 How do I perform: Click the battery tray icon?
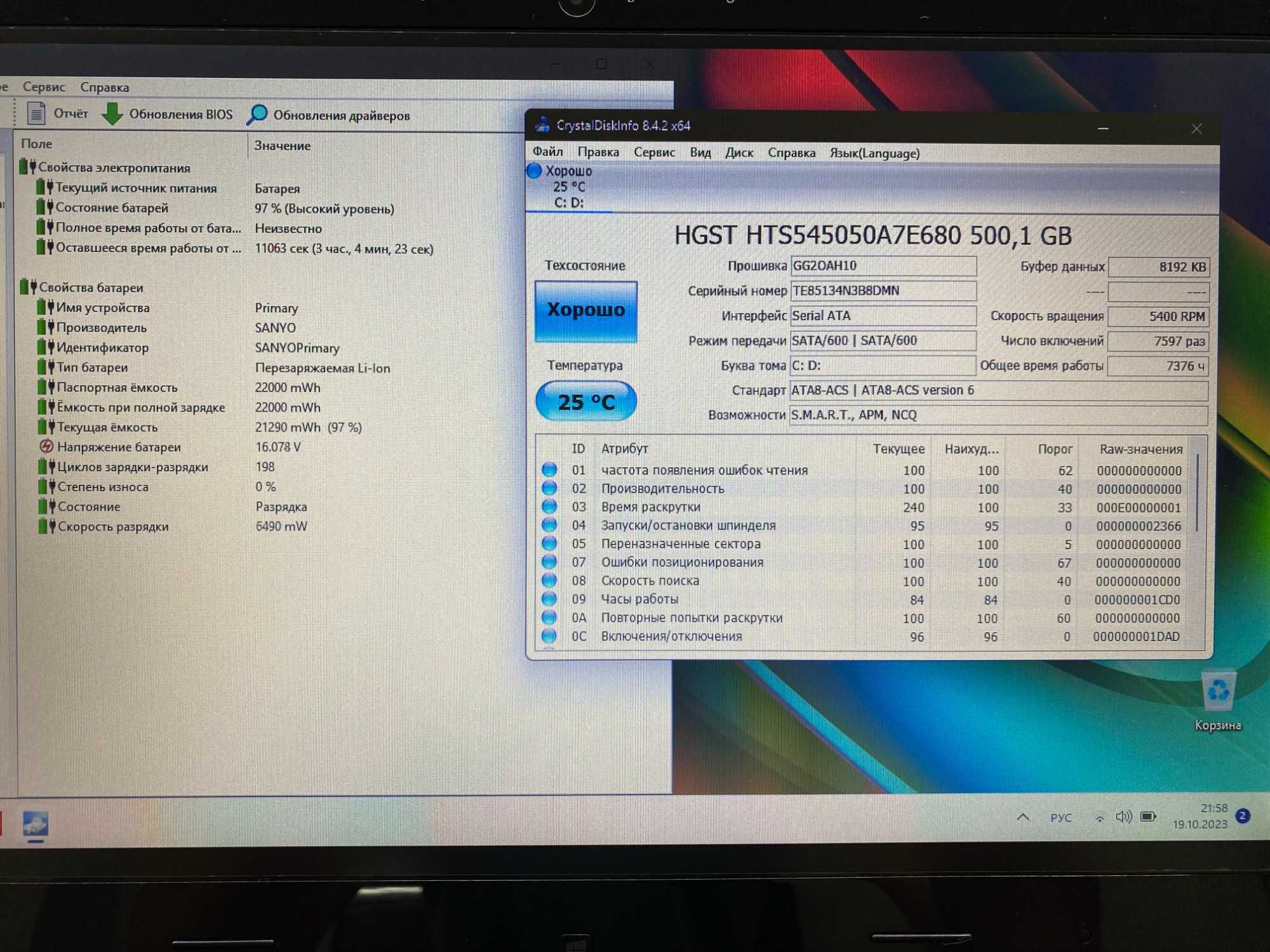(1148, 816)
